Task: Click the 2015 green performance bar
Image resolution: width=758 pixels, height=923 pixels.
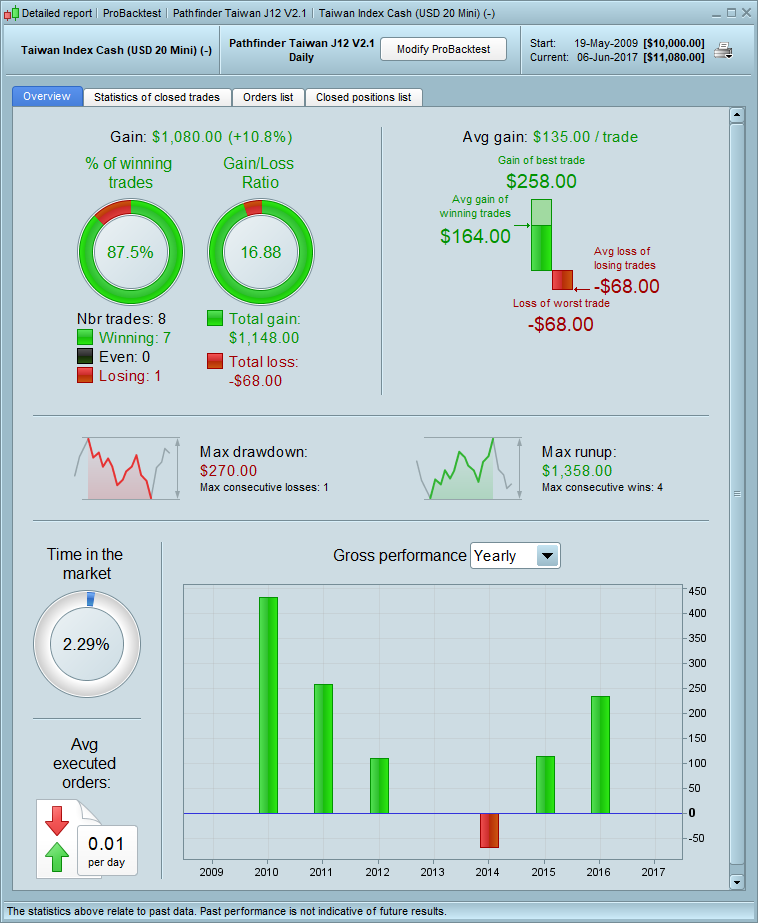Action: 545,785
